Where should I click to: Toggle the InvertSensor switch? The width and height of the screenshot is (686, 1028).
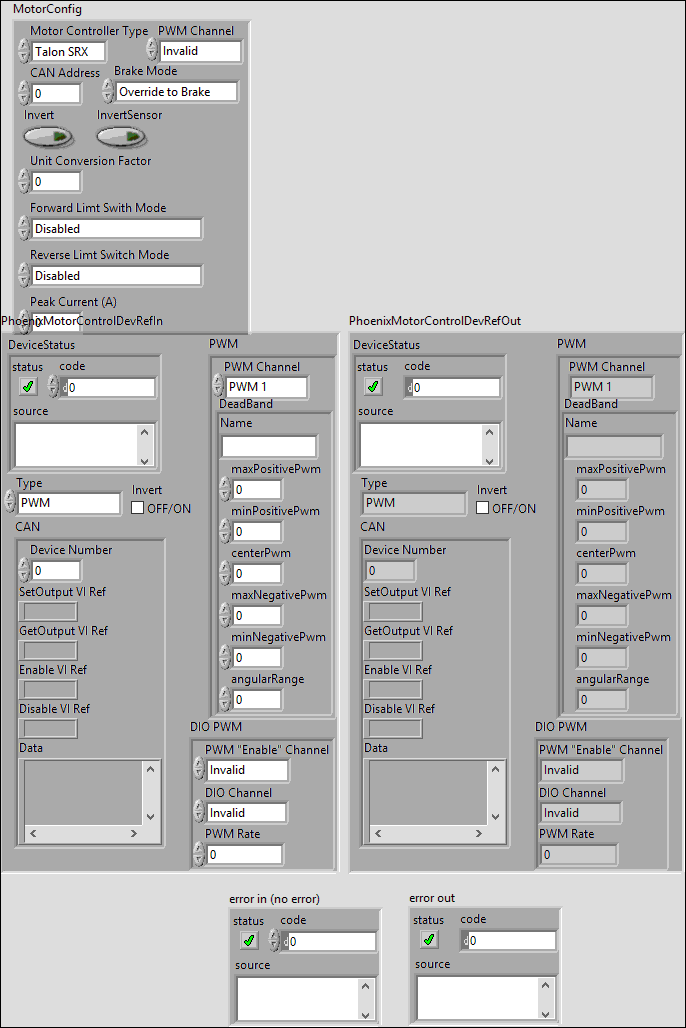tap(121, 137)
